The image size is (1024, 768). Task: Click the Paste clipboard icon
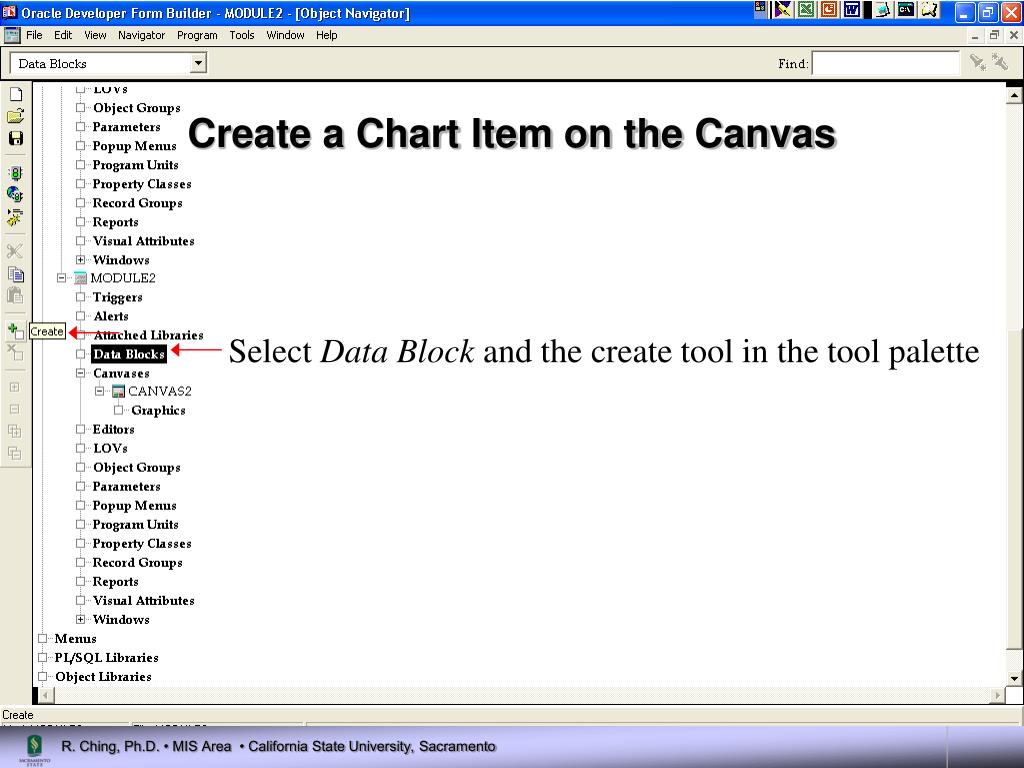(16, 295)
